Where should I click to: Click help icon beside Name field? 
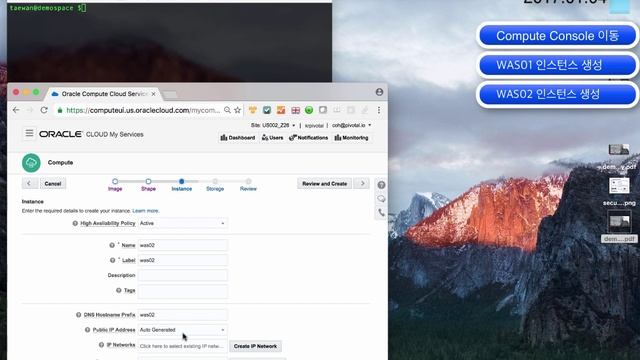tap(112, 245)
